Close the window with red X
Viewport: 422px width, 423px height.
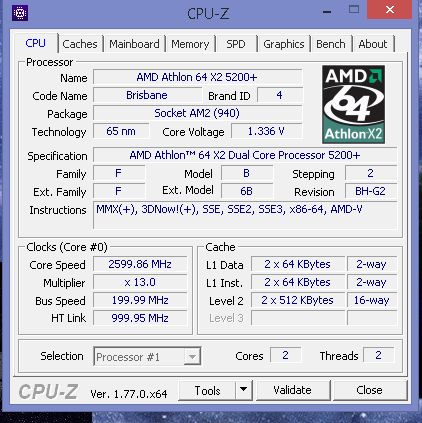[x=390, y=10]
